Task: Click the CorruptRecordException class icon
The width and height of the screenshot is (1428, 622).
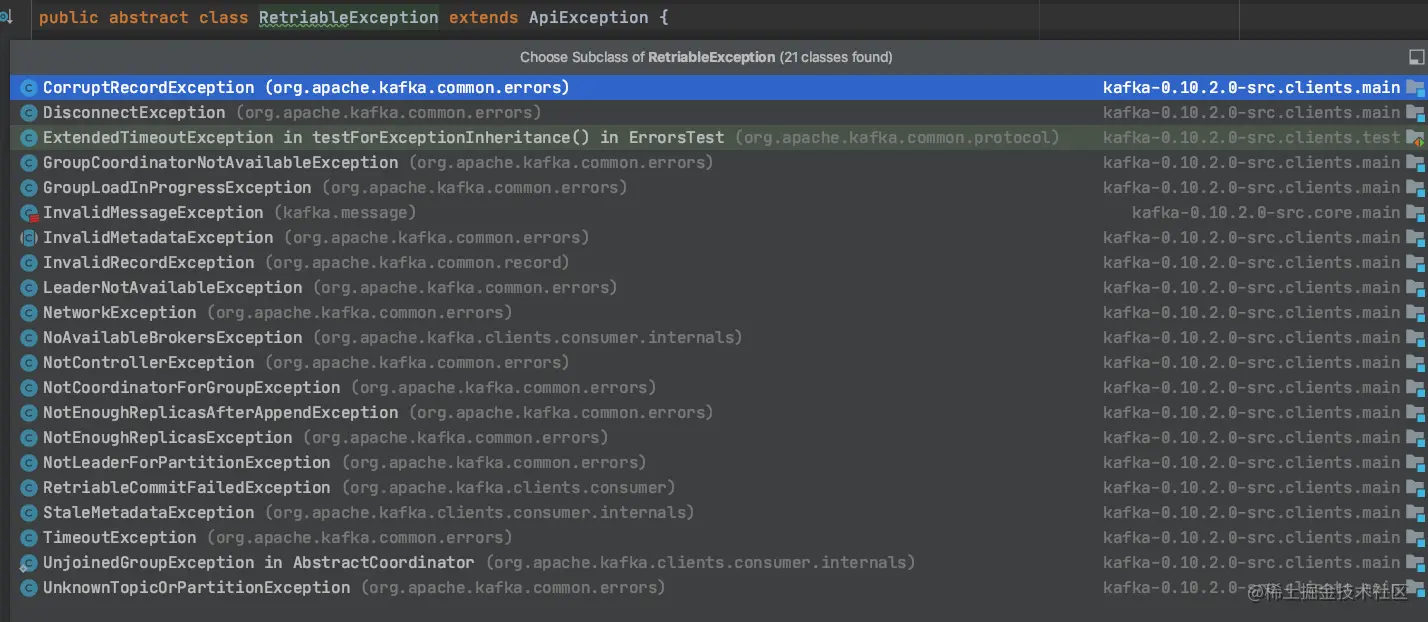Action: [x=28, y=88]
